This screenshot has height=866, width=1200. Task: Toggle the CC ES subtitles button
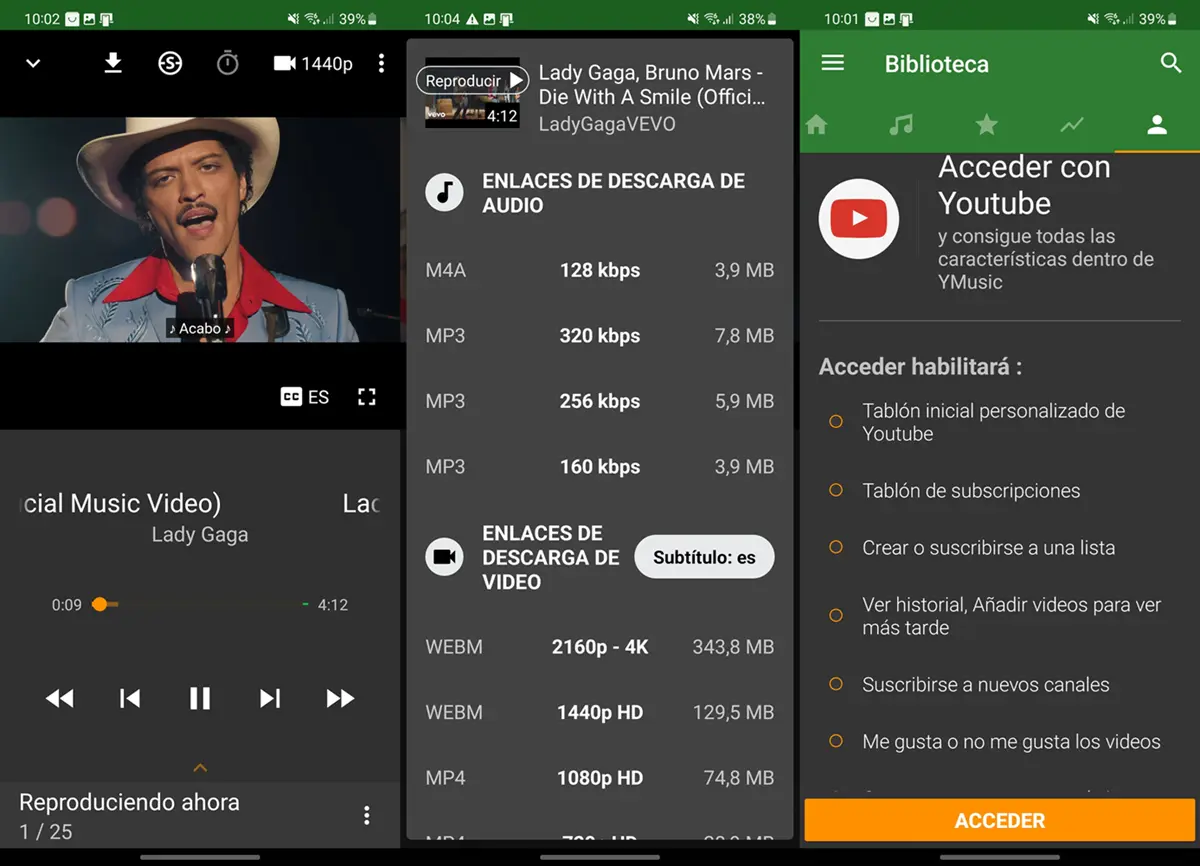pos(305,397)
